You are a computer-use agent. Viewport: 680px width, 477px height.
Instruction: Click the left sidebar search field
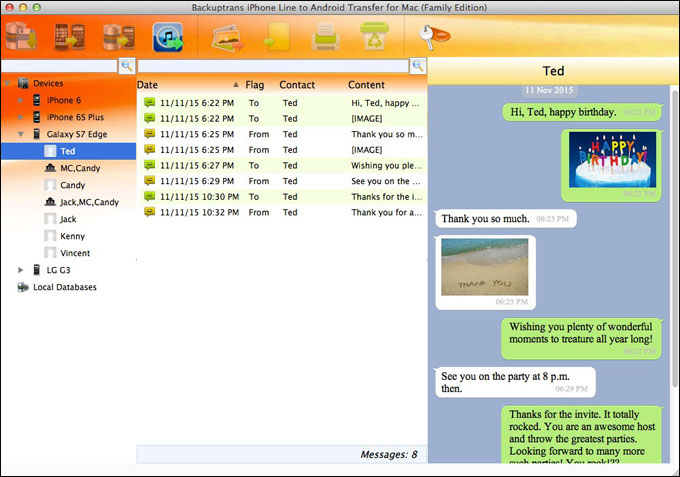coord(59,66)
